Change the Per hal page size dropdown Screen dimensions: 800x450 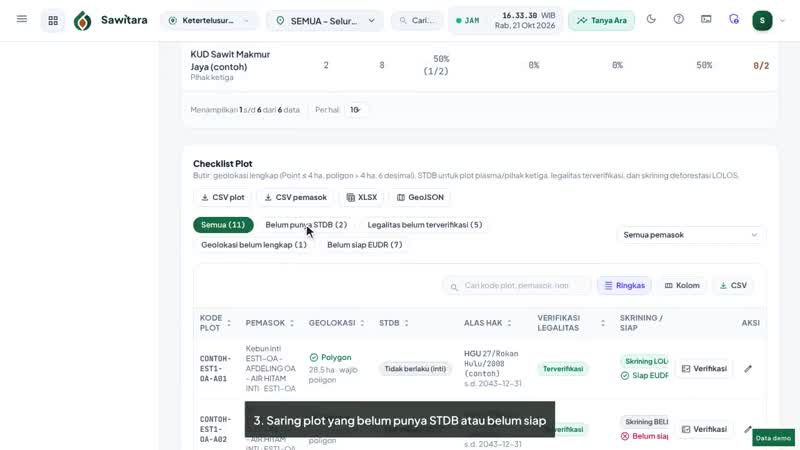pos(355,110)
